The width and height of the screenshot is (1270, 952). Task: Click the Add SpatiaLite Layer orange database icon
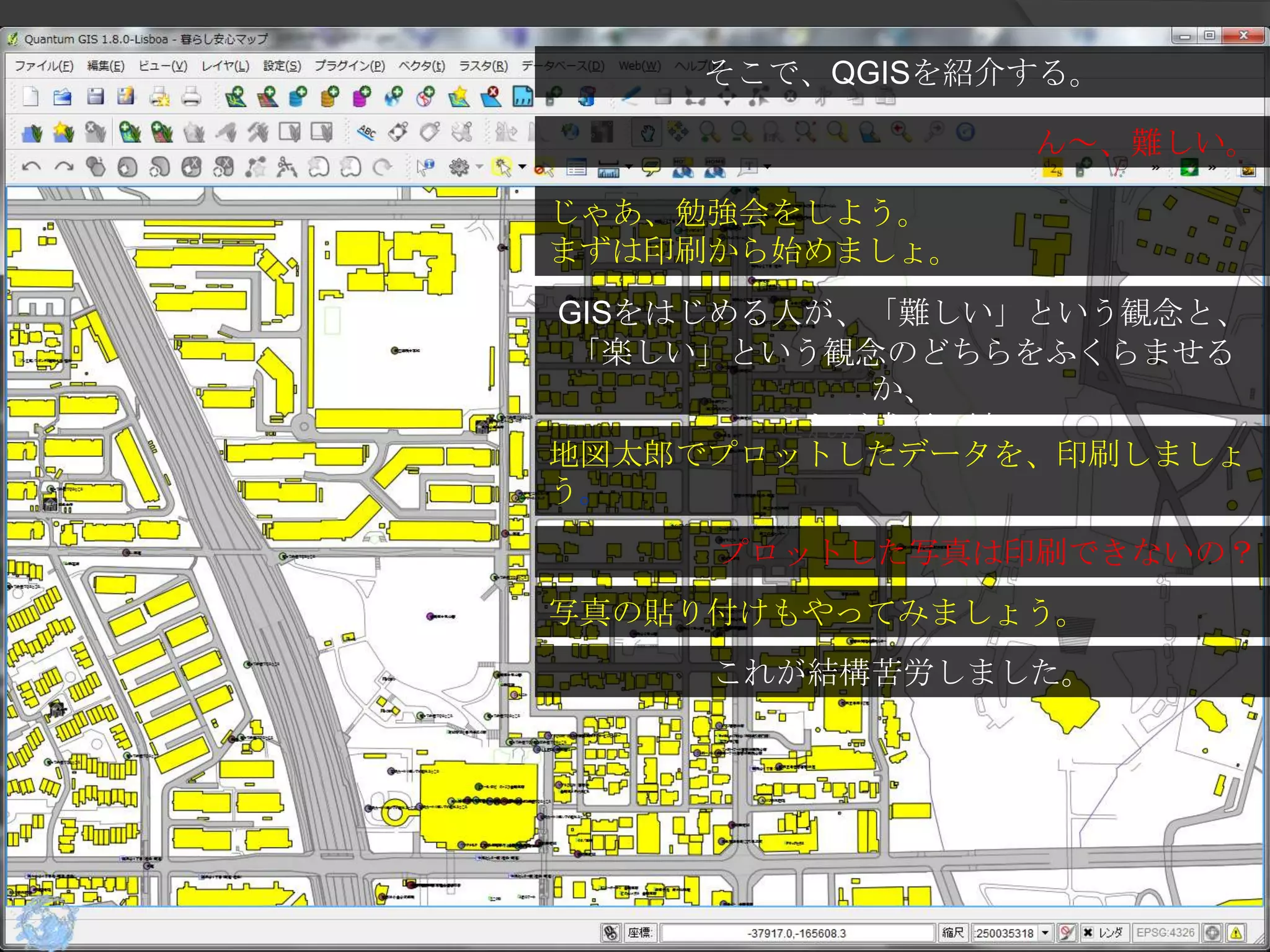[330, 97]
